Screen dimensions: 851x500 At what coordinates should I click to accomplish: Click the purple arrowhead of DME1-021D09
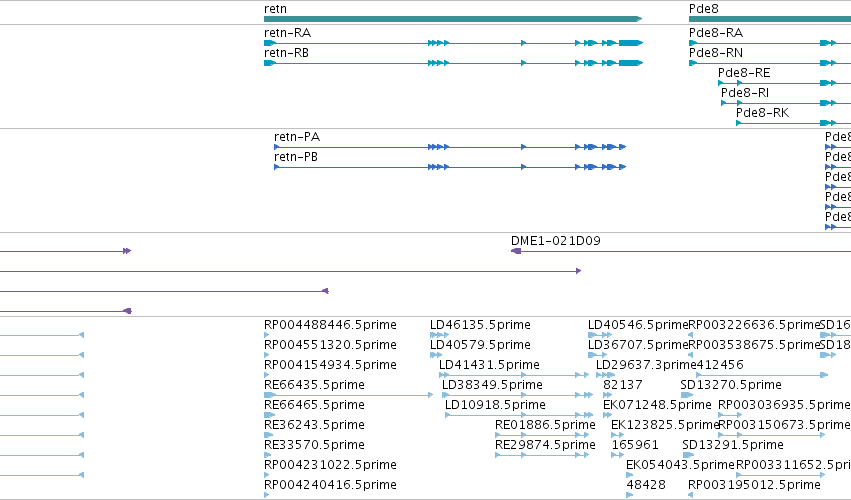pyautogui.click(x=516, y=251)
